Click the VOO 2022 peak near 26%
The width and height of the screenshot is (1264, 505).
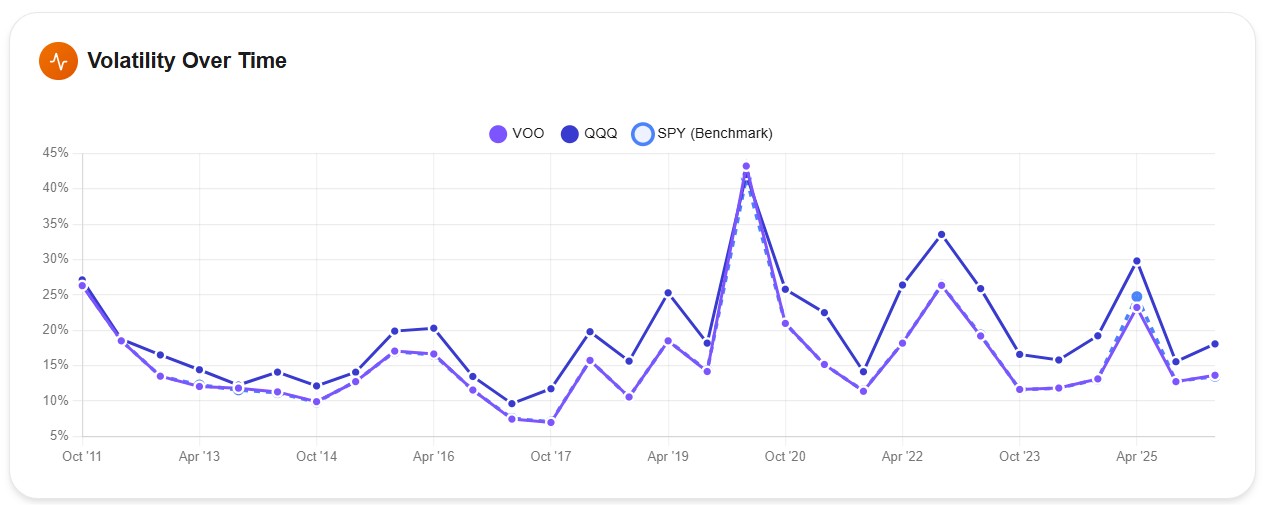click(x=941, y=286)
